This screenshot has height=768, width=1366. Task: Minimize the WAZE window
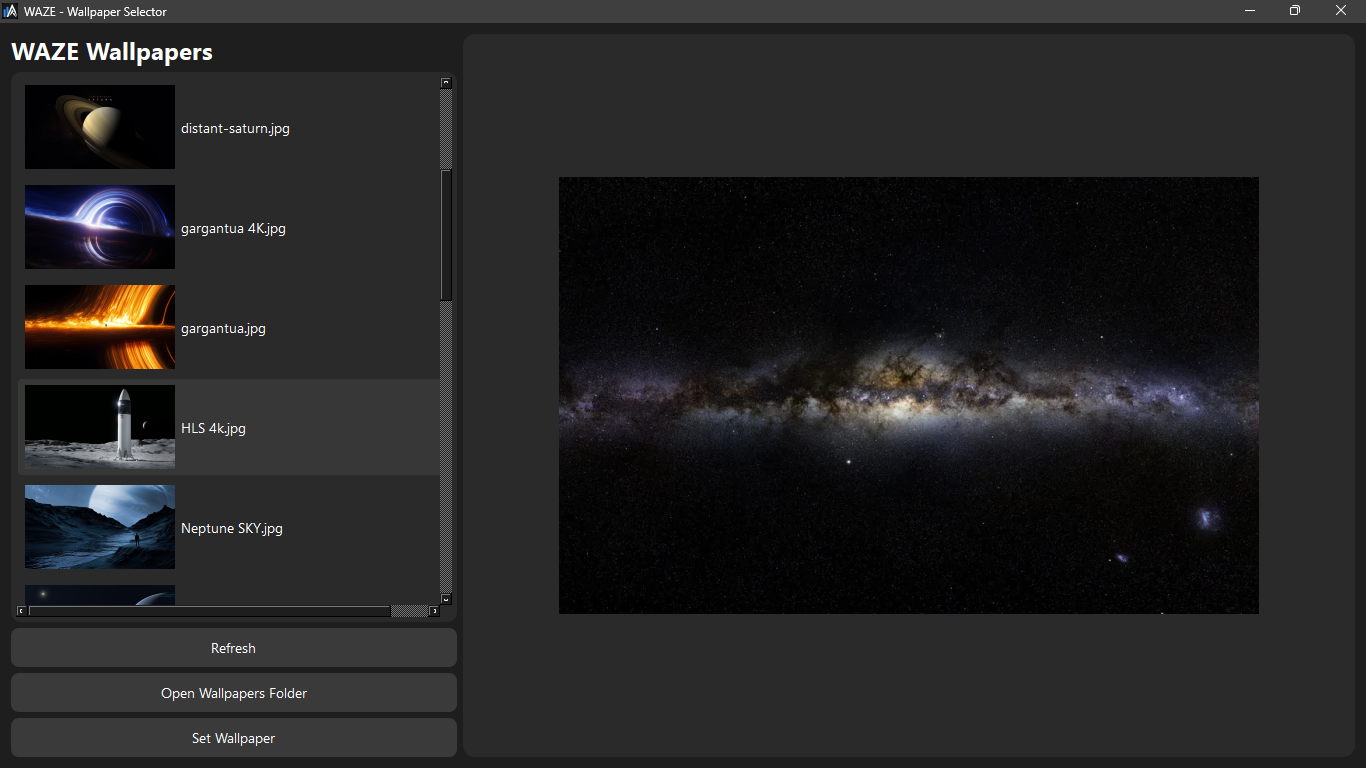pyautogui.click(x=1250, y=11)
